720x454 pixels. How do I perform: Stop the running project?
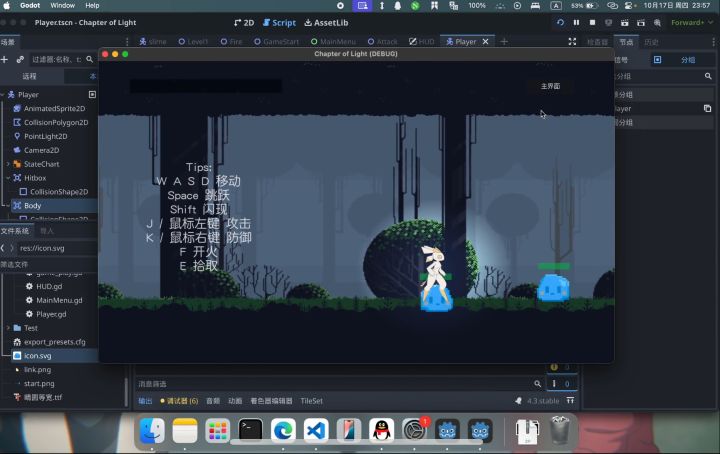(x=592, y=22)
